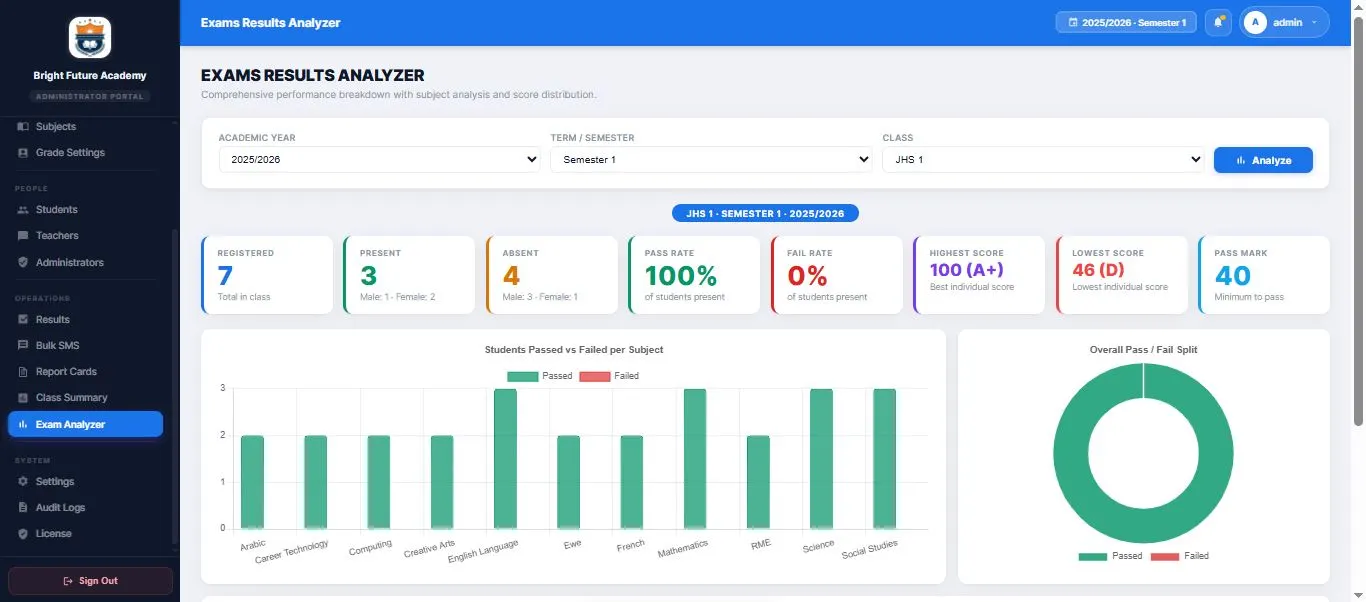Click the Bulk SMS message icon
Image resolution: width=1366 pixels, height=602 pixels.
(23, 346)
